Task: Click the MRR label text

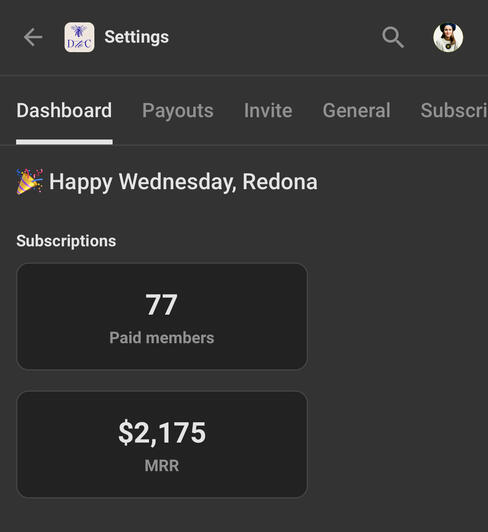Action: 162,466
